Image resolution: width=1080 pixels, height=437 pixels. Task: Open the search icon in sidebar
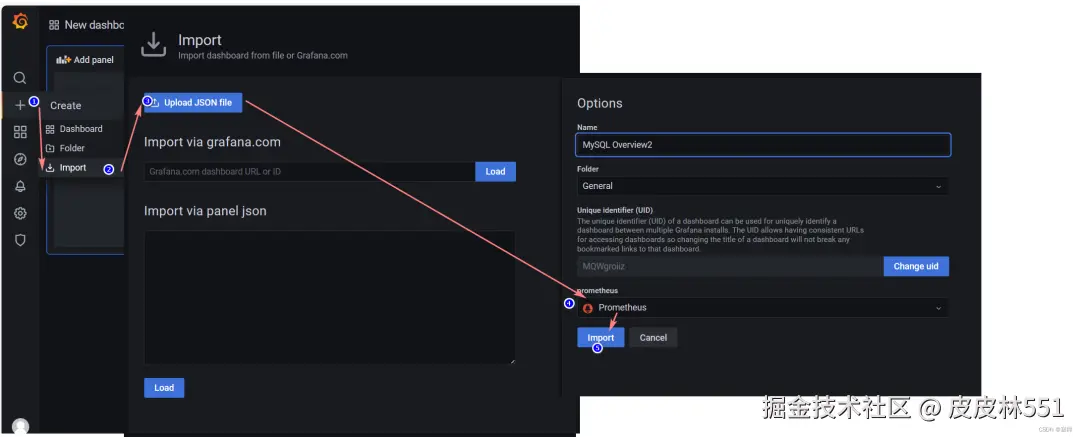pos(20,78)
